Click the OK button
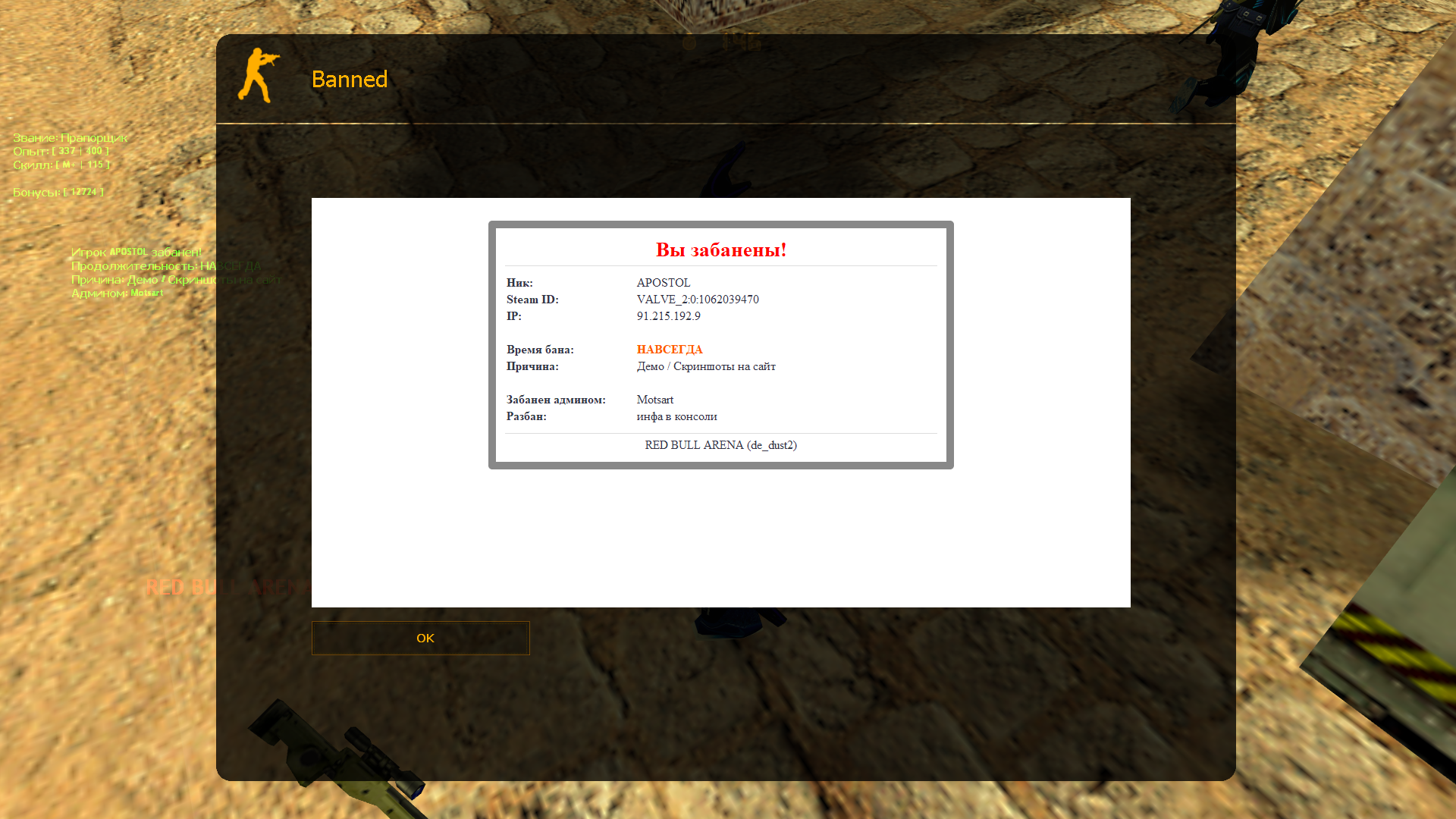Viewport: 1456px width, 819px height. (x=420, y=638)
